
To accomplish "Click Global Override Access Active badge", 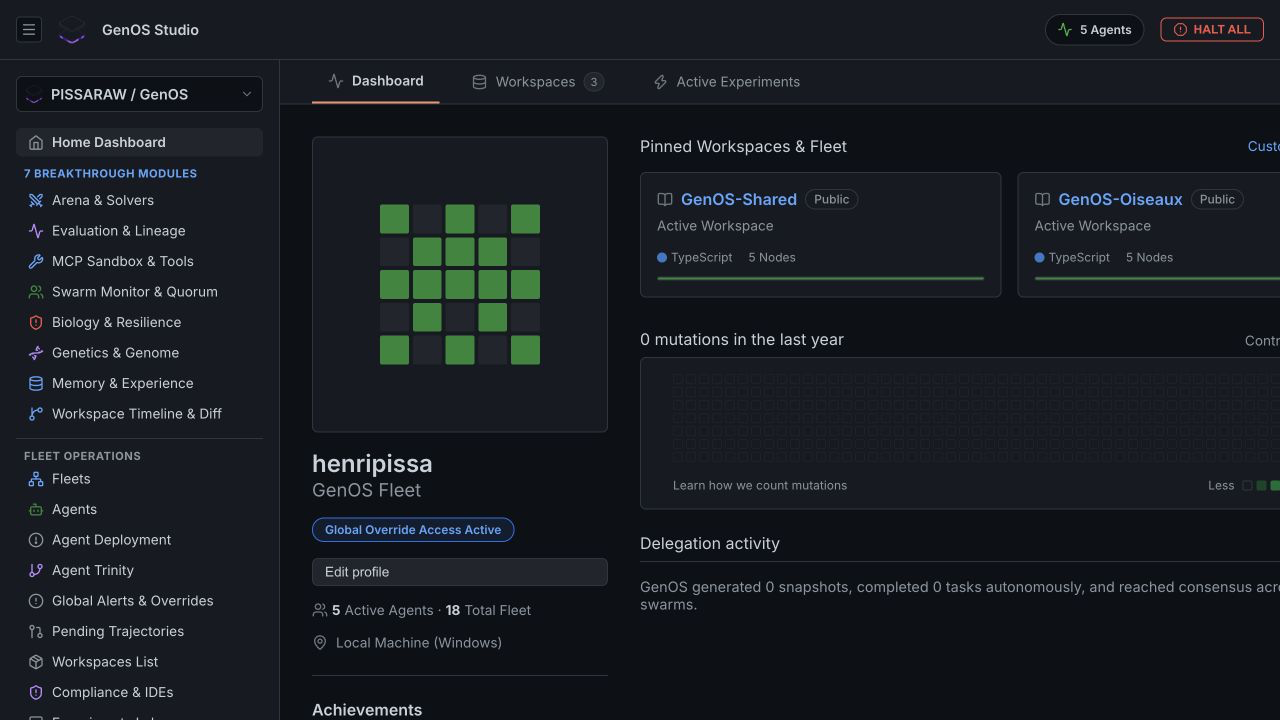I will click(413, 530).
